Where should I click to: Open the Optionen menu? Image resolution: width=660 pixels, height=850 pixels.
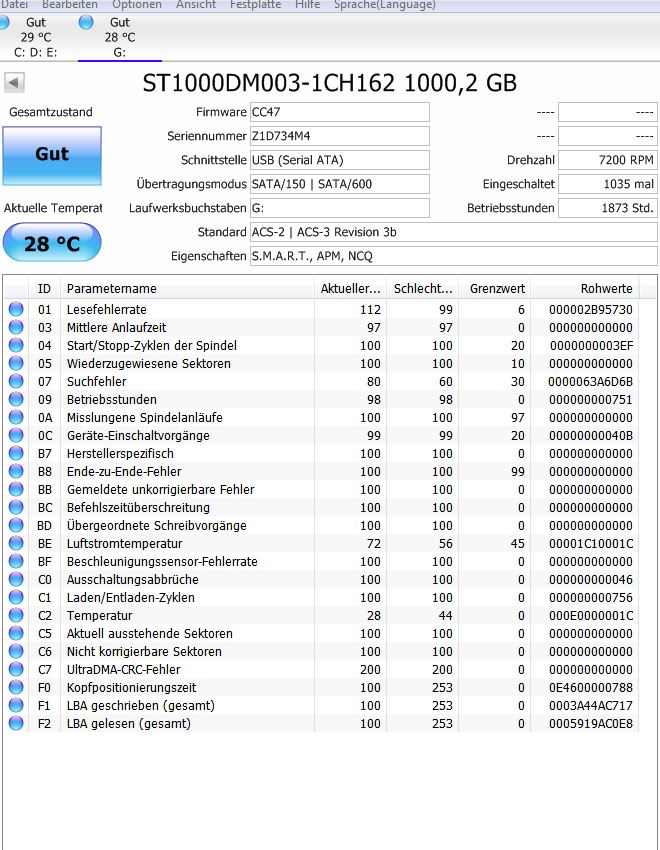coord(137,5)
